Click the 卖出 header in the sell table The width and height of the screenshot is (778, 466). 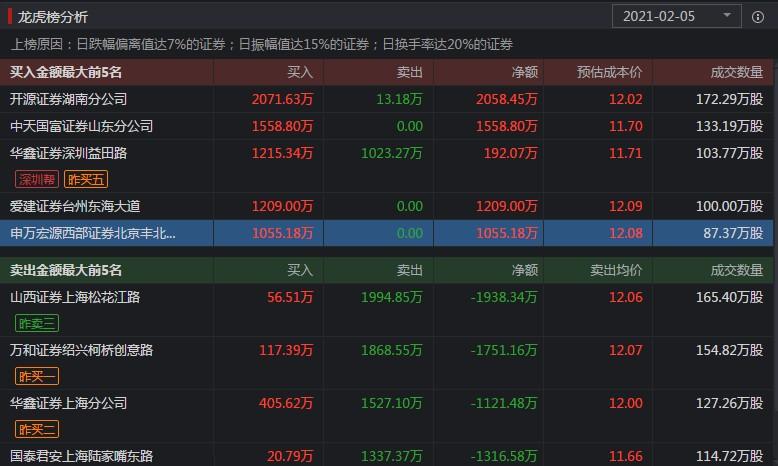(410, 270)
